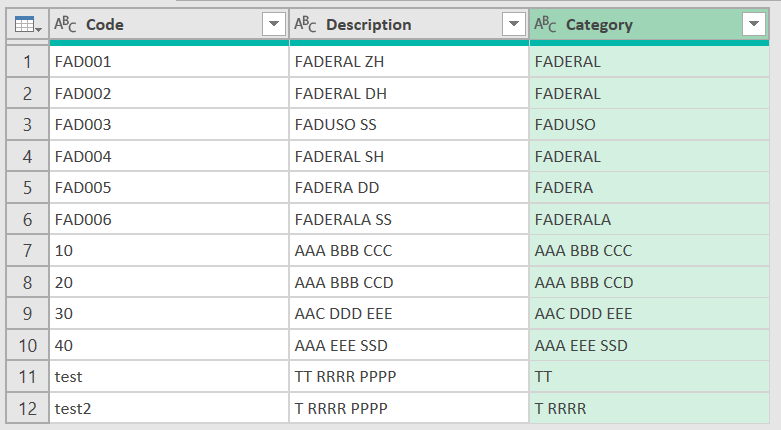Select row number 7
Screen dimensions: 781x430
coord(27,251)
